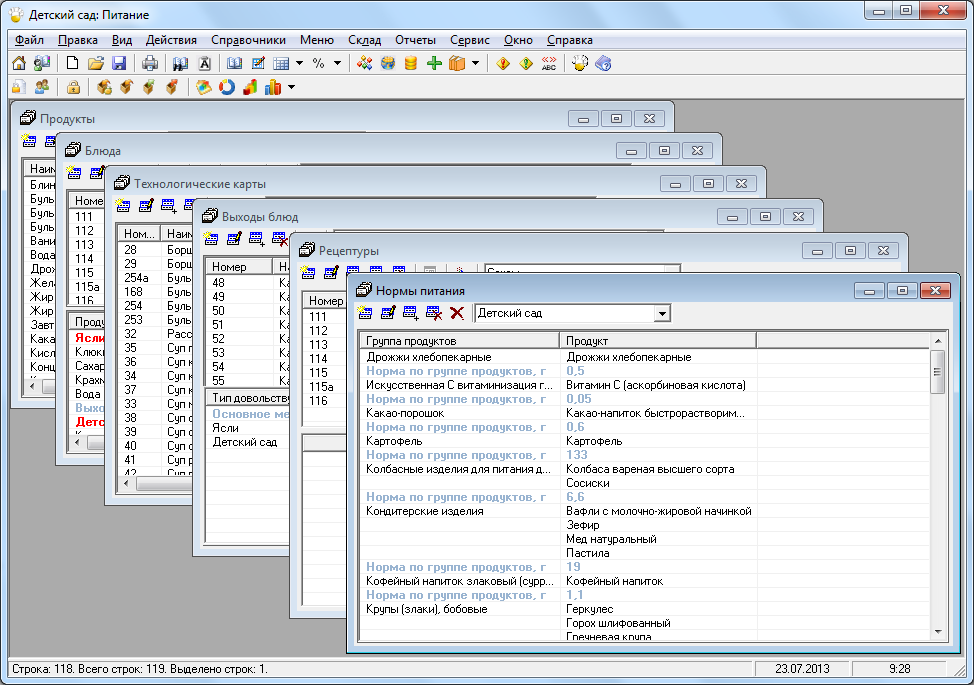The width and height of the screenshot is (974, 685).
Task: Click the red X delete icon in Нормы питания
Action: point(457,313)
